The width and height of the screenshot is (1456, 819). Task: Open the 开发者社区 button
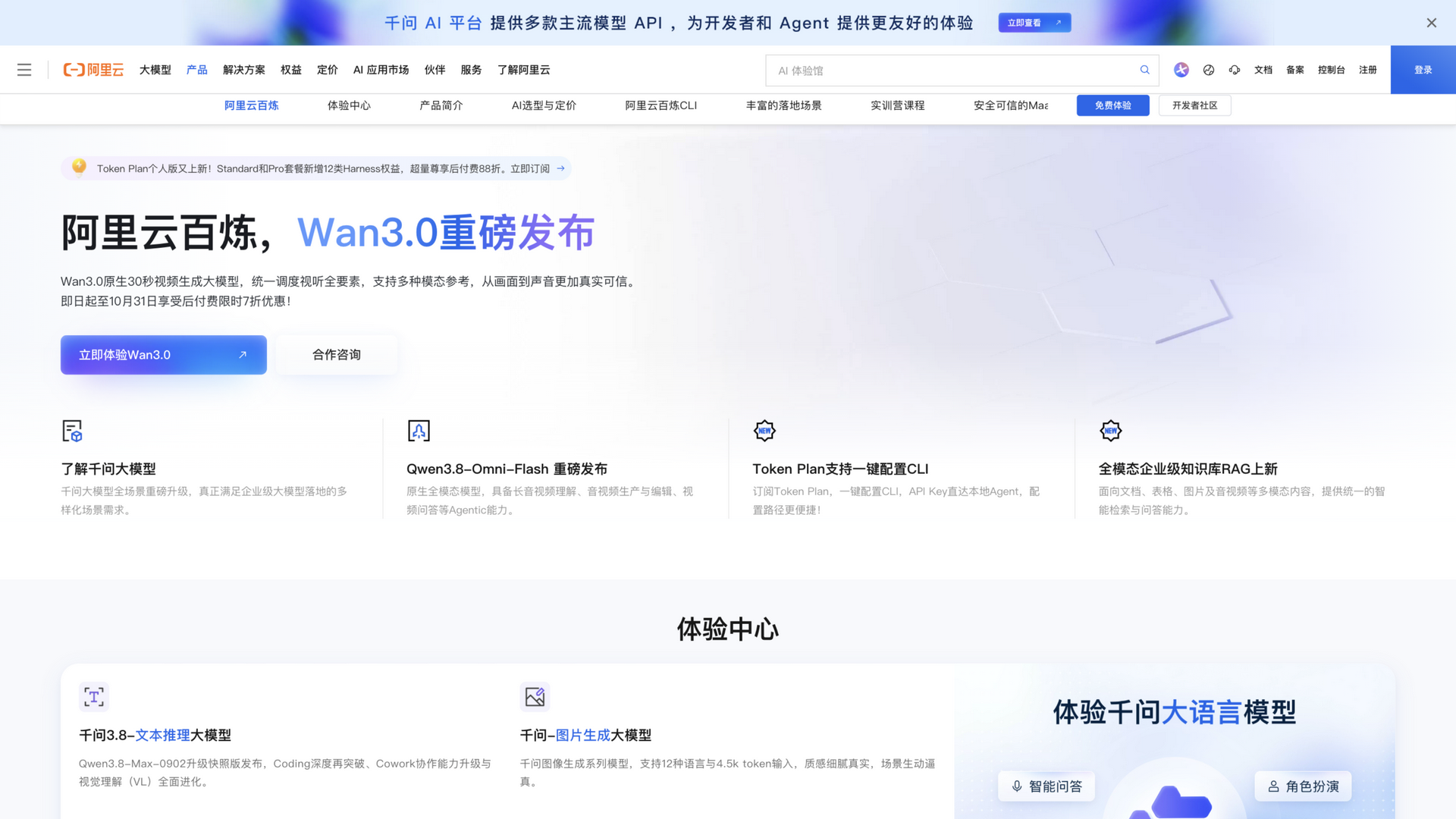1195,105
